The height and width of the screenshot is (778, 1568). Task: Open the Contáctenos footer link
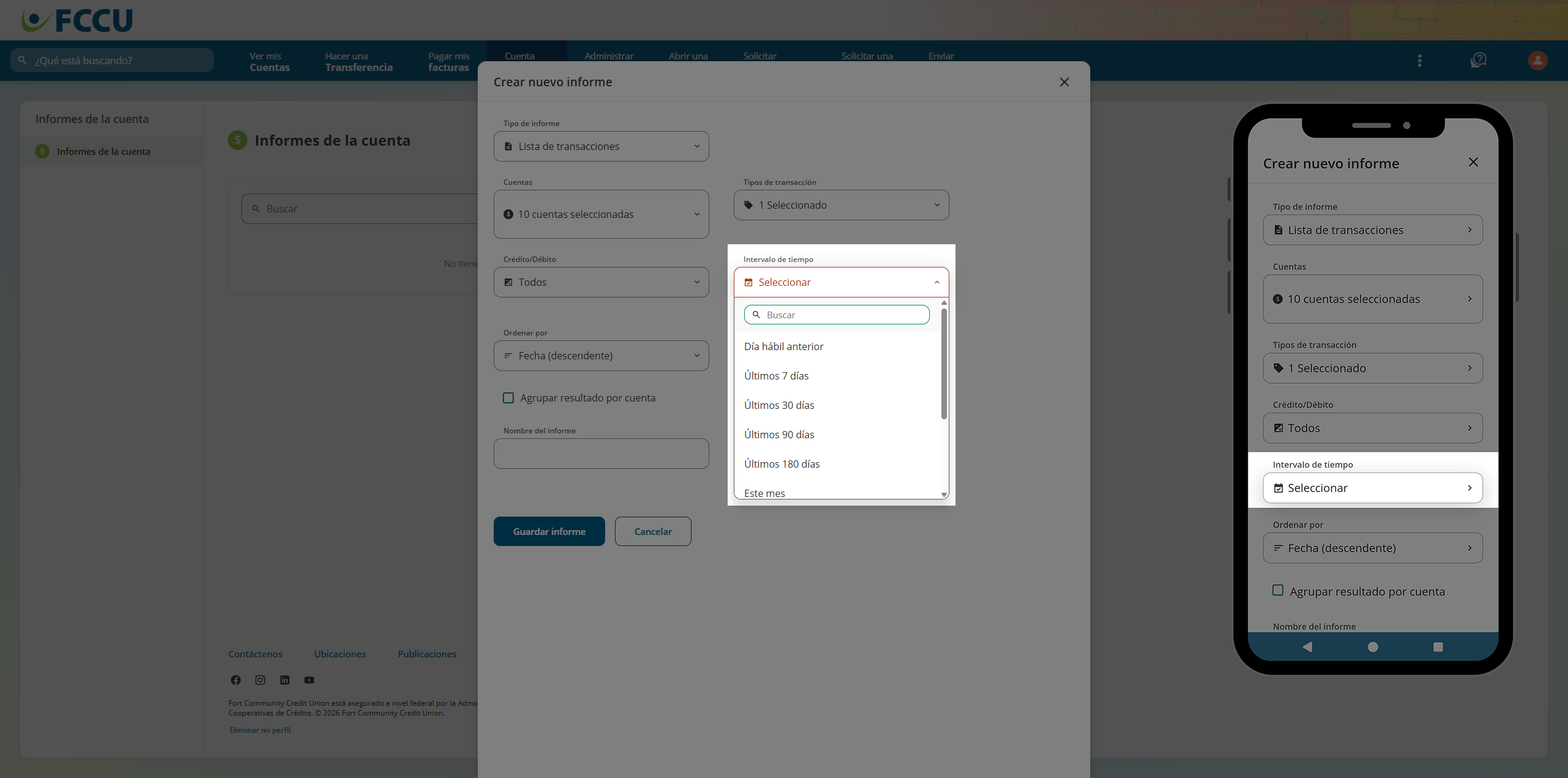(255, 654)
